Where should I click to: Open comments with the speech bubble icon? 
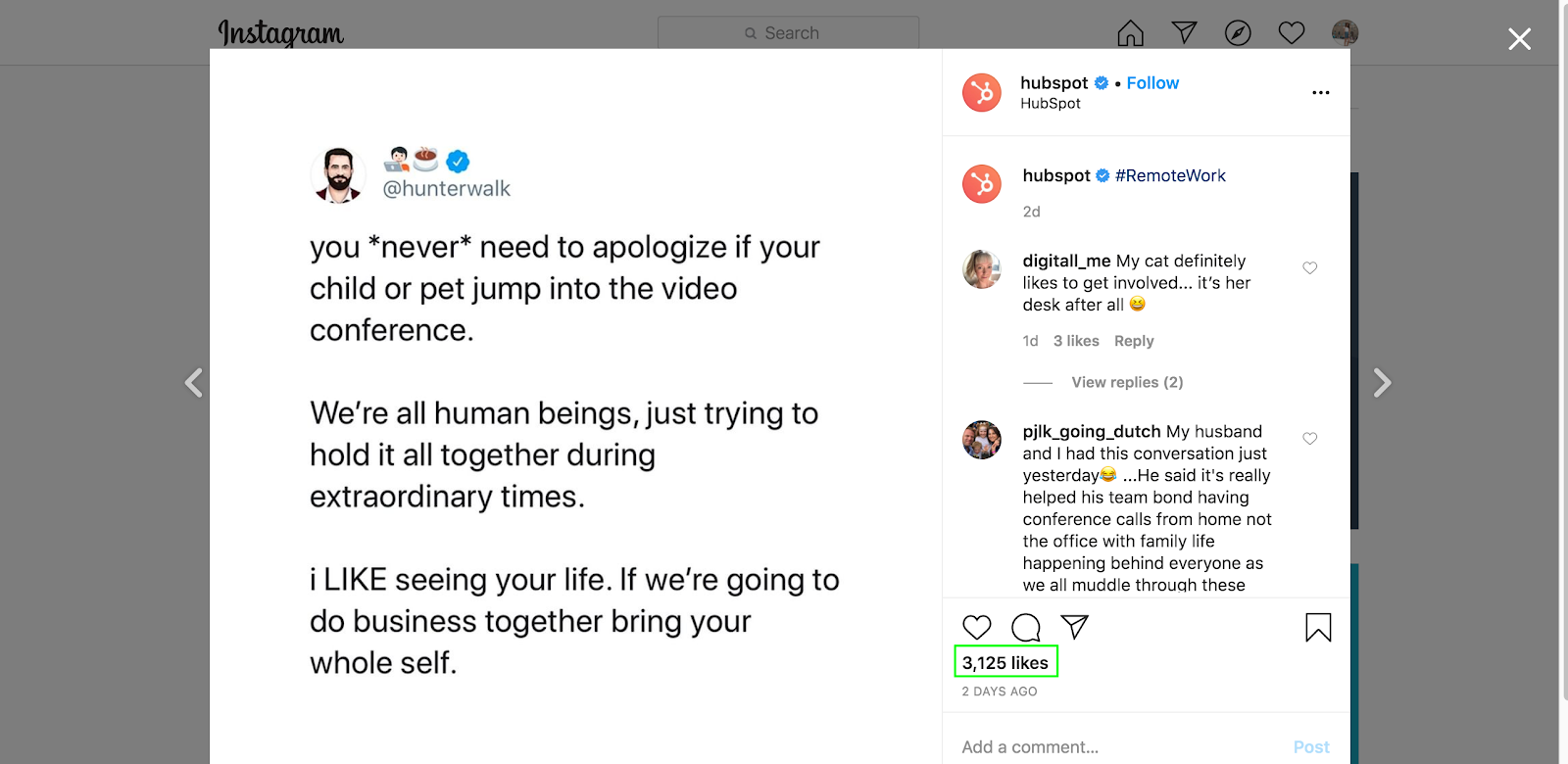(x=1025, y=627)
